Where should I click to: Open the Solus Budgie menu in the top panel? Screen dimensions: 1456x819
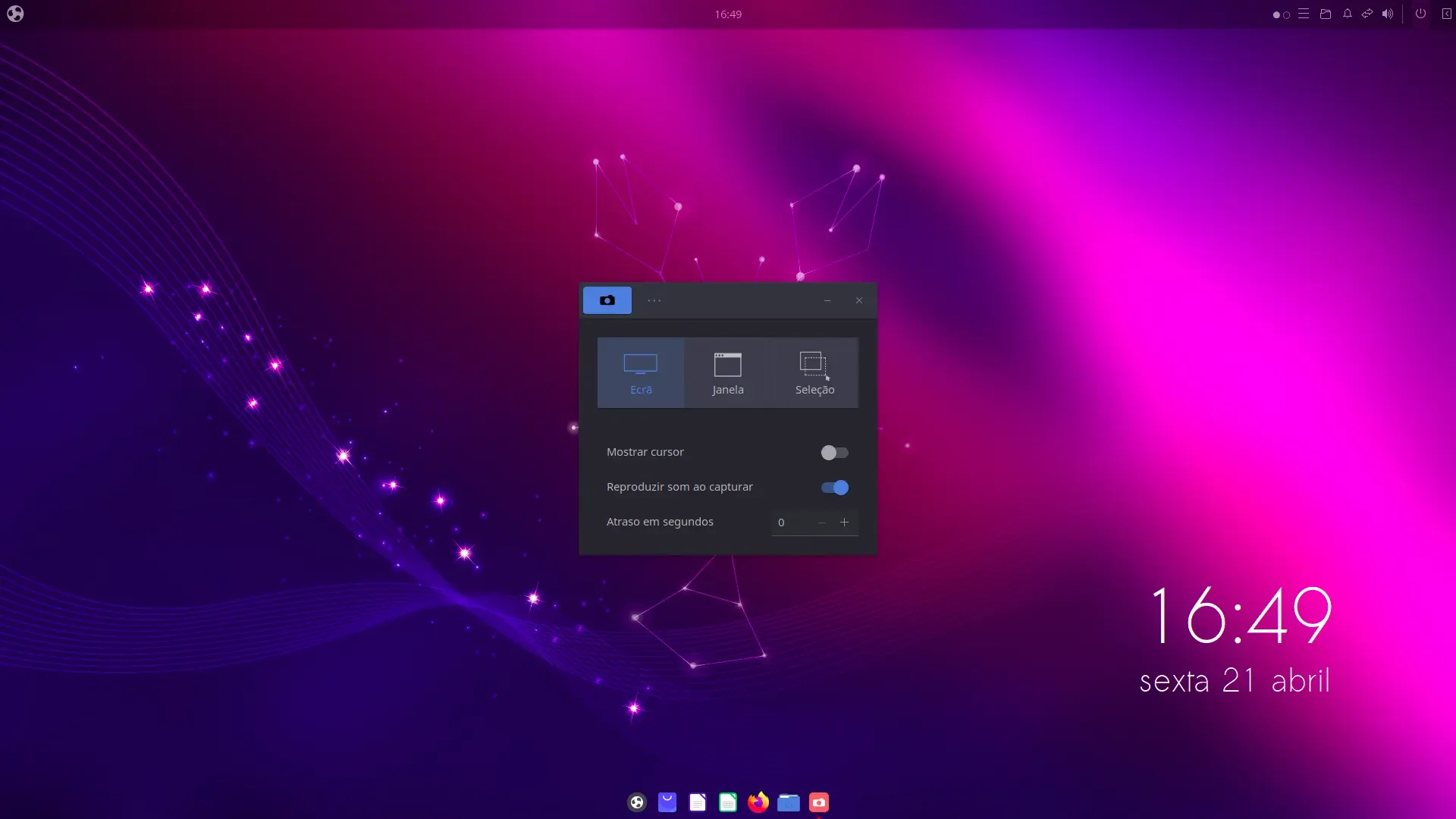(15, 14)
